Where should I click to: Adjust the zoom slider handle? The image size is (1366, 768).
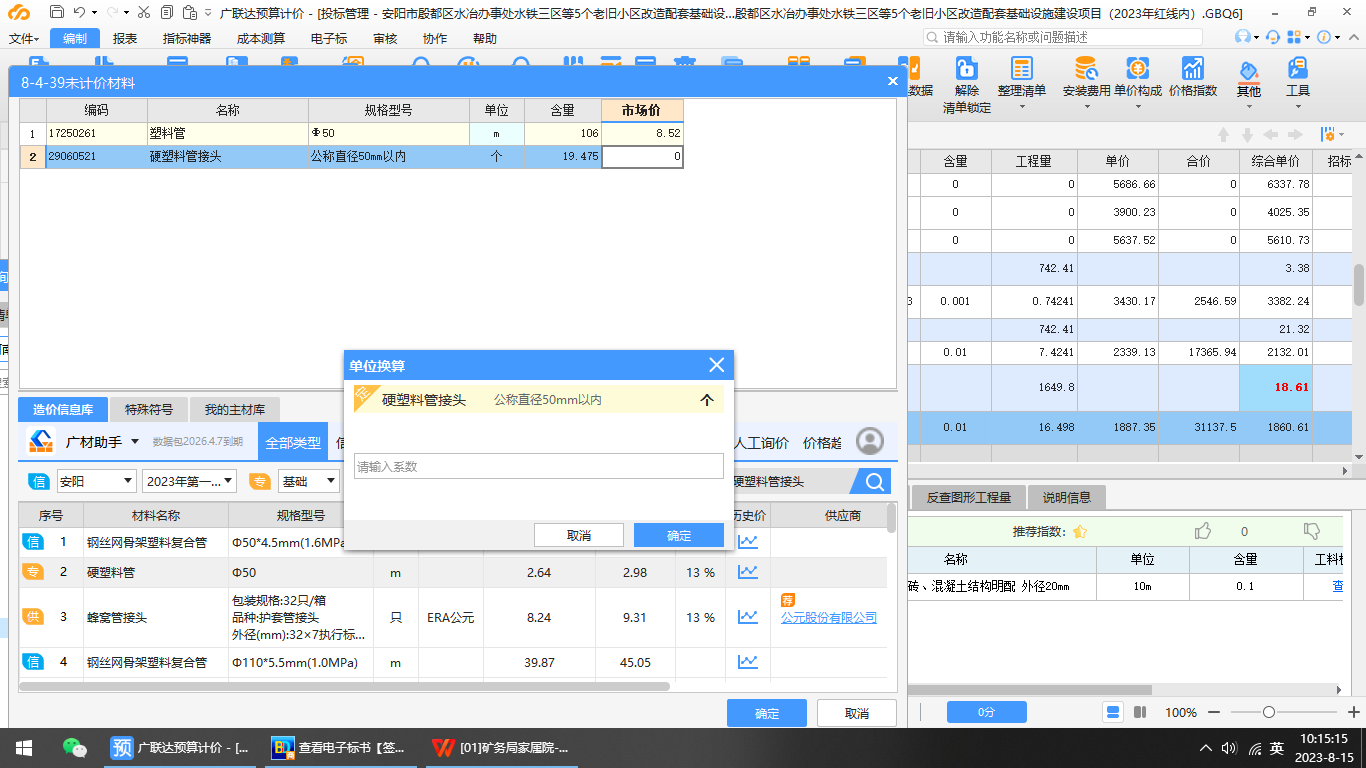click(x=1269, y=712)
